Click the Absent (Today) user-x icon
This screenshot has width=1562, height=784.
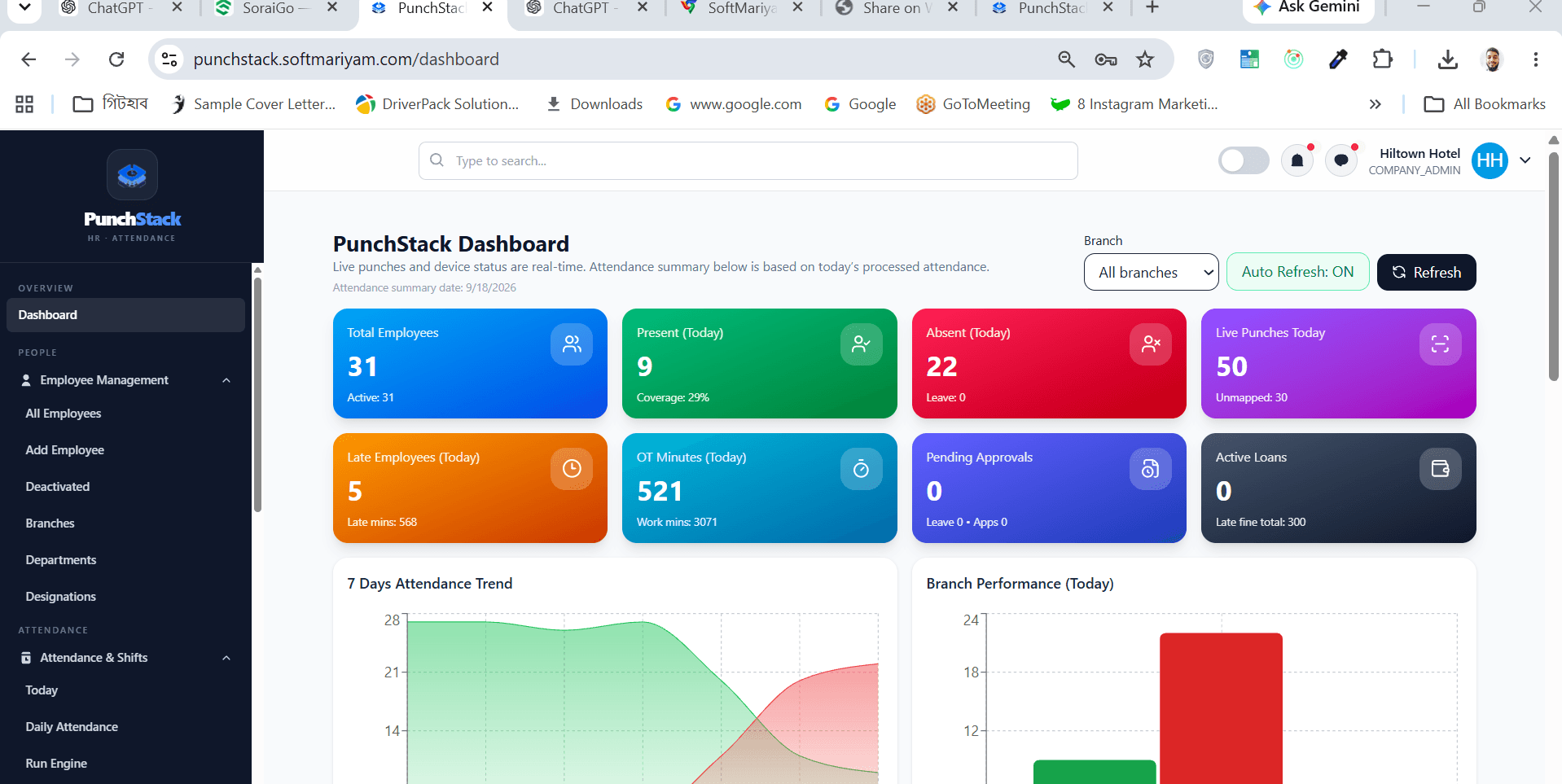[1151, 344]
